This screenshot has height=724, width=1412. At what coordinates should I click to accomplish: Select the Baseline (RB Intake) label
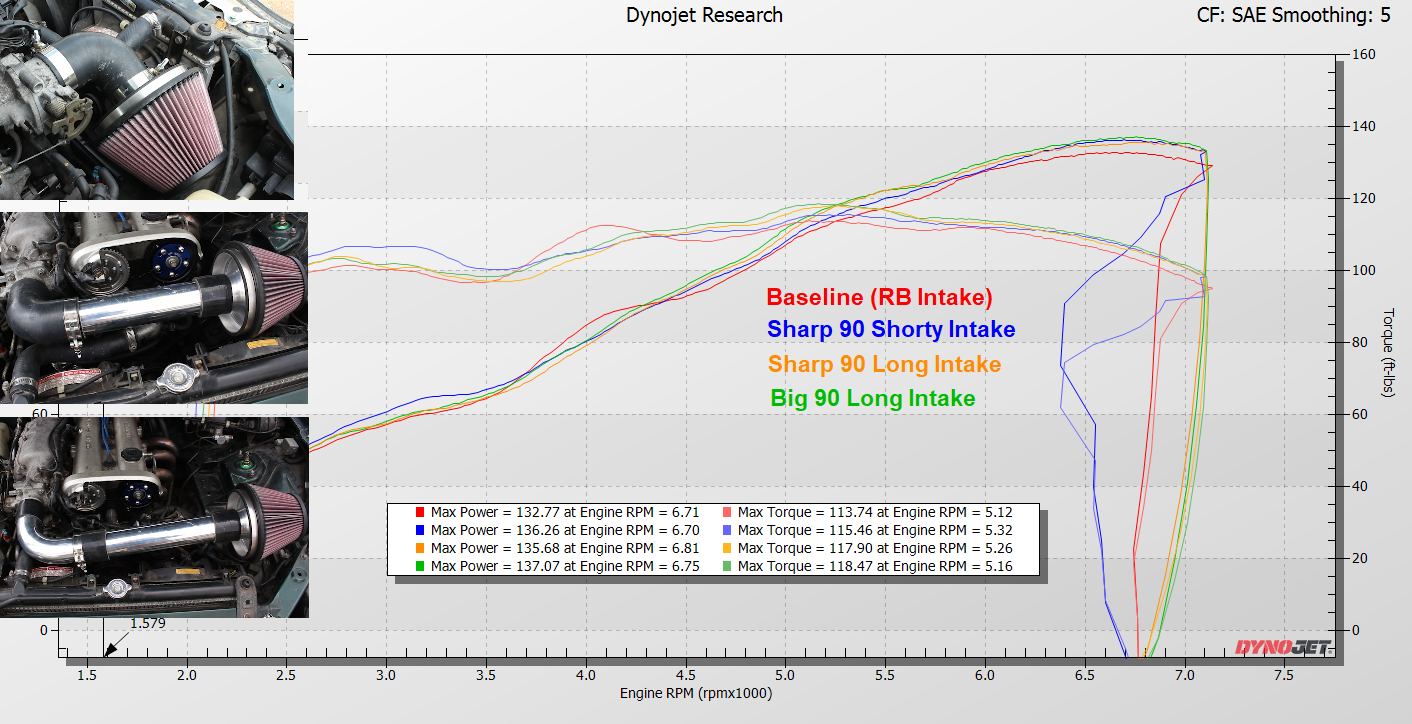coord(879,297)
